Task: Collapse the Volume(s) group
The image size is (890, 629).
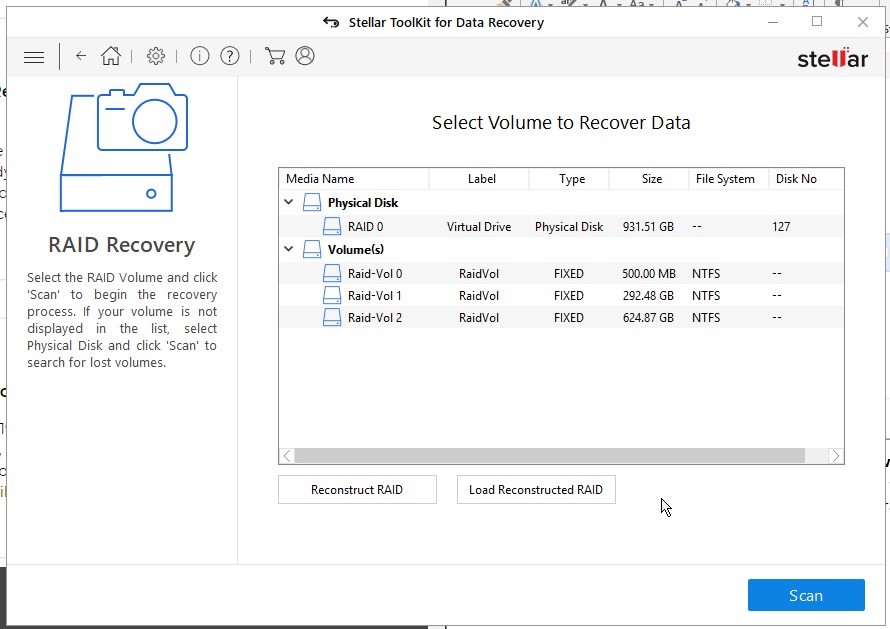Action: 289,249
